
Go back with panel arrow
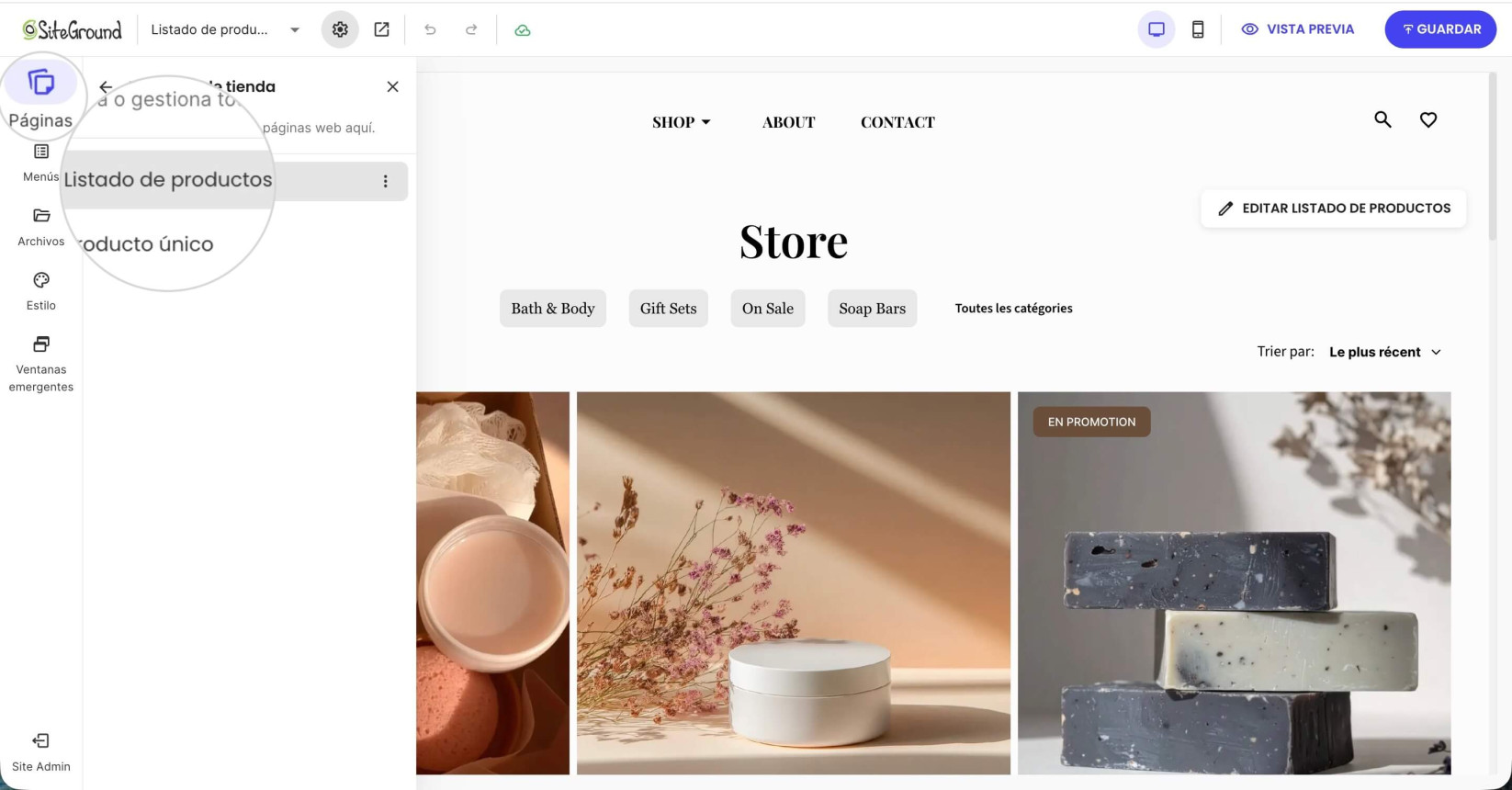[106, 86]
